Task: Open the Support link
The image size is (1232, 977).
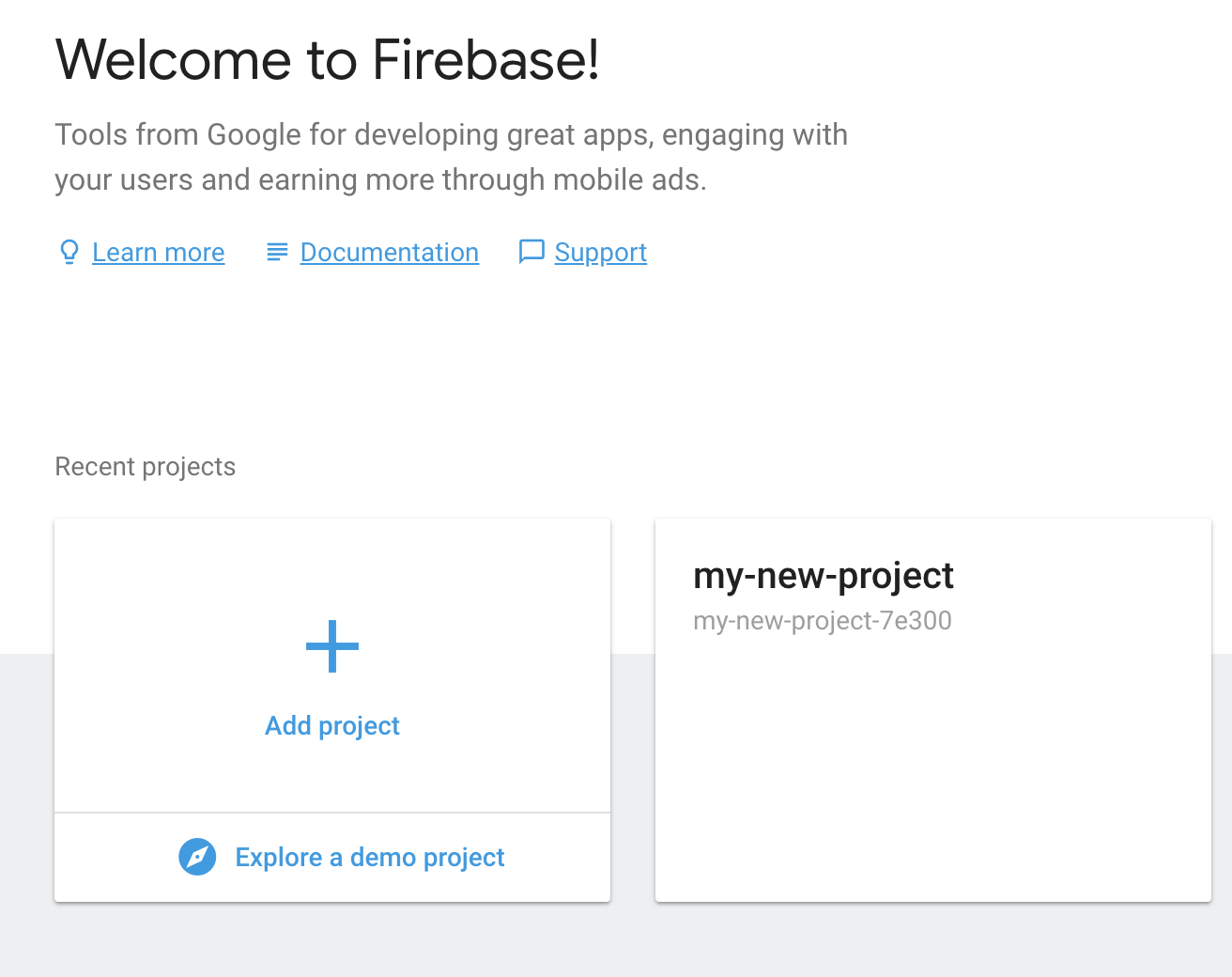Action: 600,253
